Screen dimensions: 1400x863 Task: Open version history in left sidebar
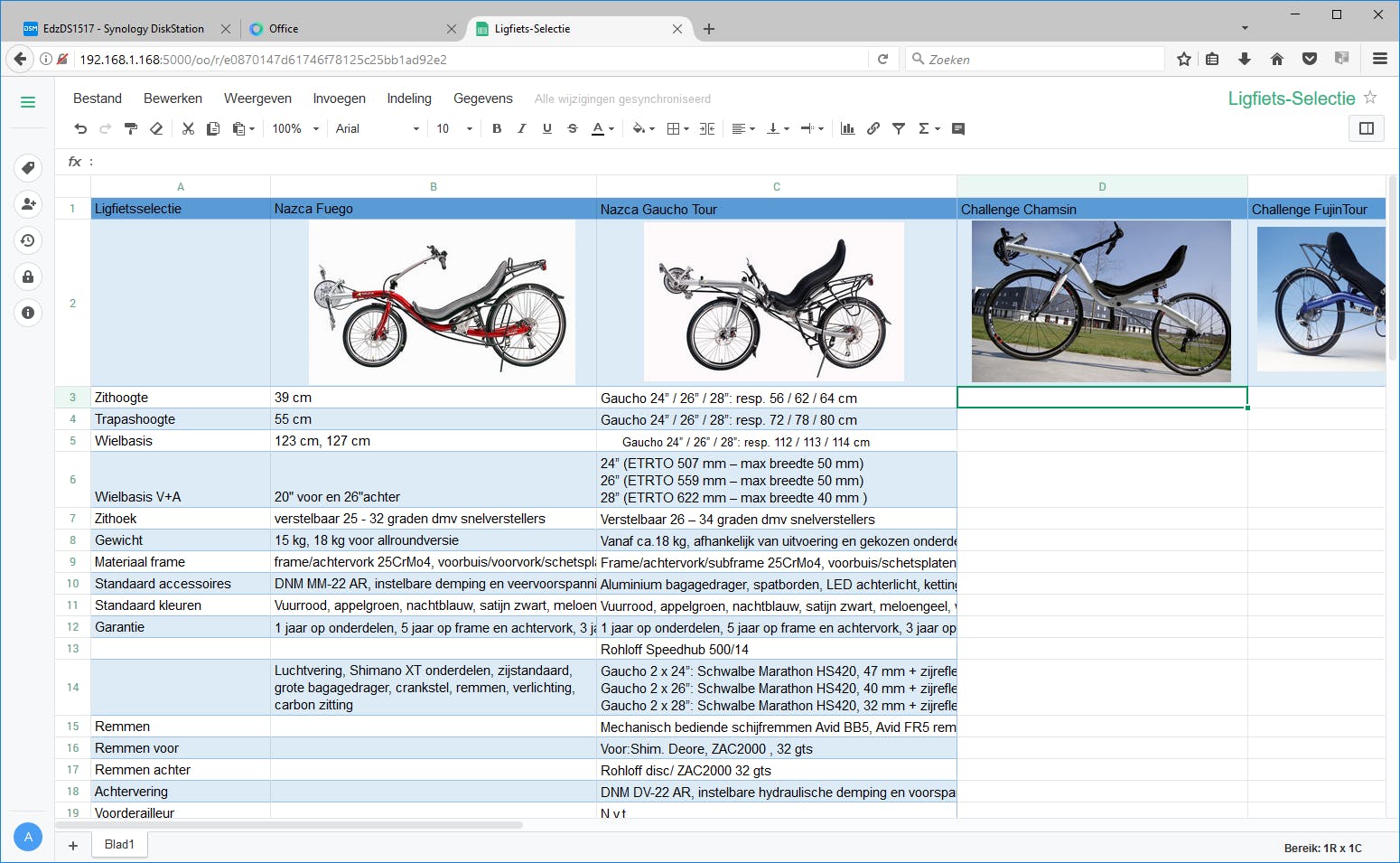click(x=28, y=240)
